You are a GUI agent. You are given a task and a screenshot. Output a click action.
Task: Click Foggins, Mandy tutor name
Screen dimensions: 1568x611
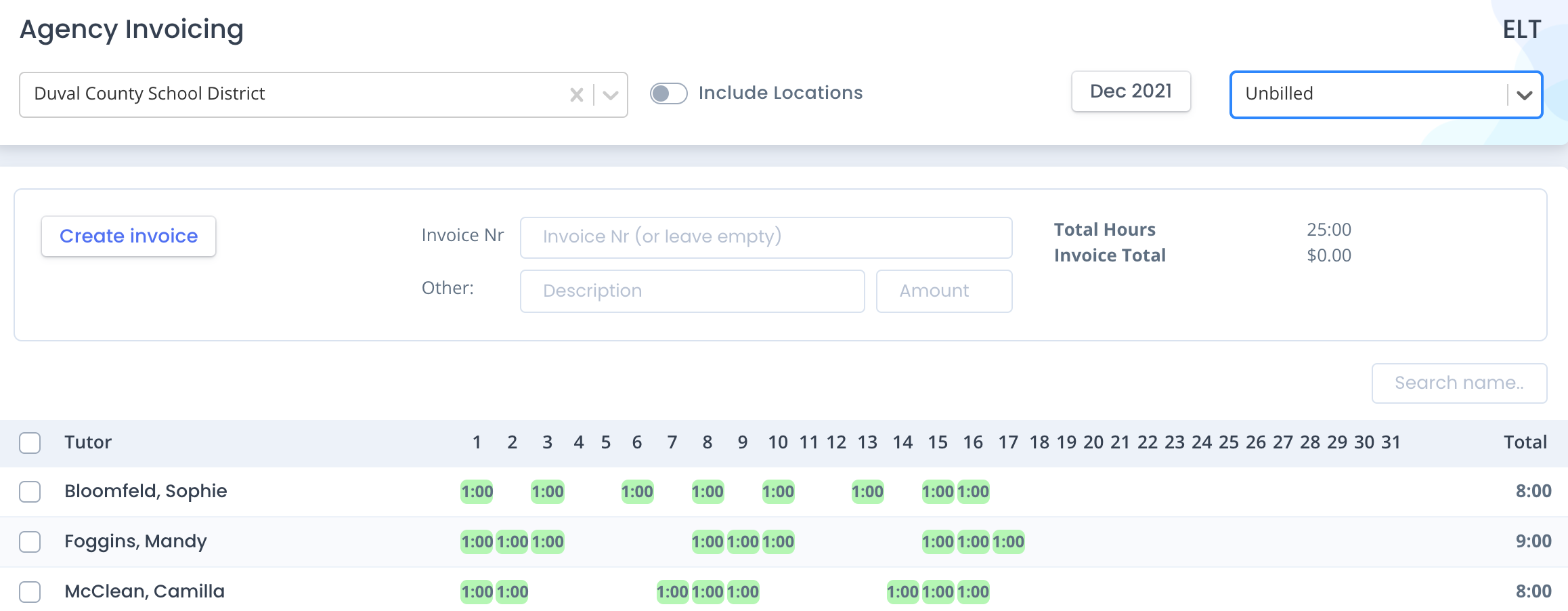click(135, 541)
